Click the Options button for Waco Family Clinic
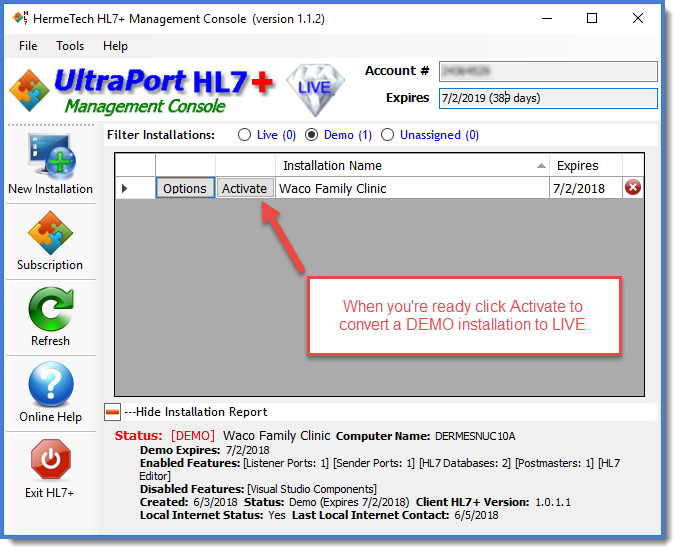Screen dimensions: 680x554 tap(185, 188)
